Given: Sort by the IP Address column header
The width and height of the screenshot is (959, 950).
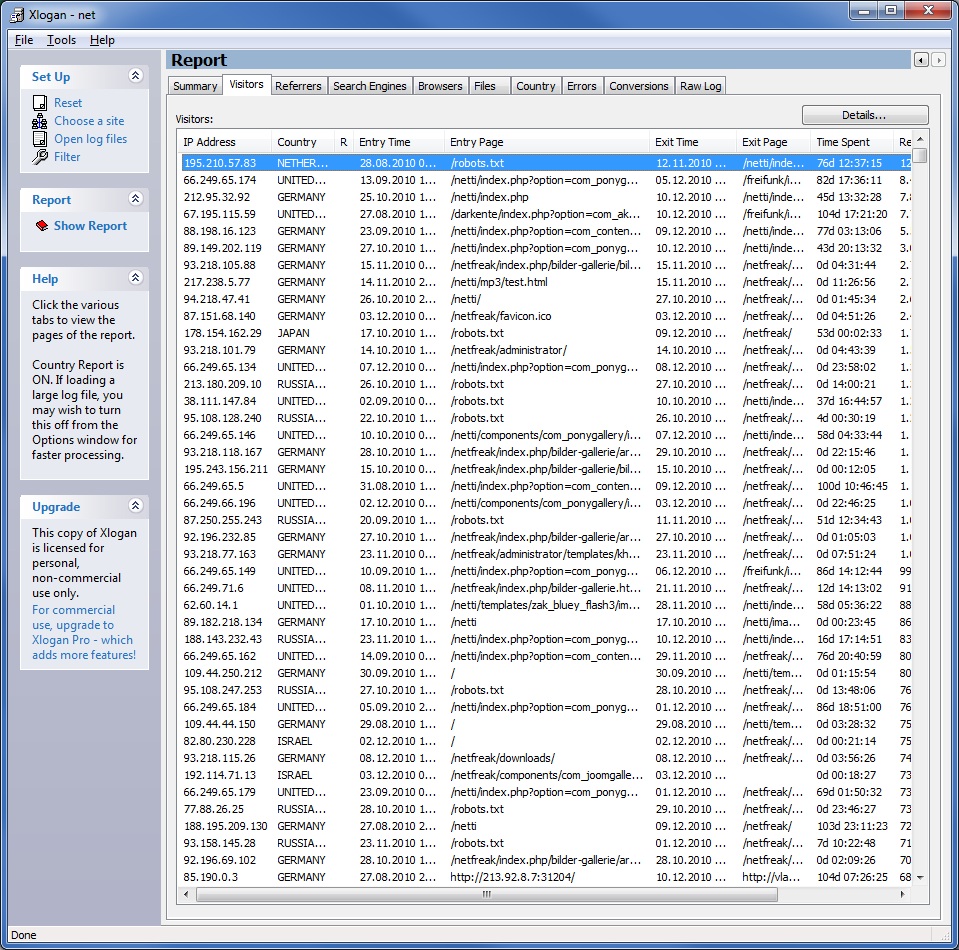Looking at the screenshot, I should pos(224,142).
